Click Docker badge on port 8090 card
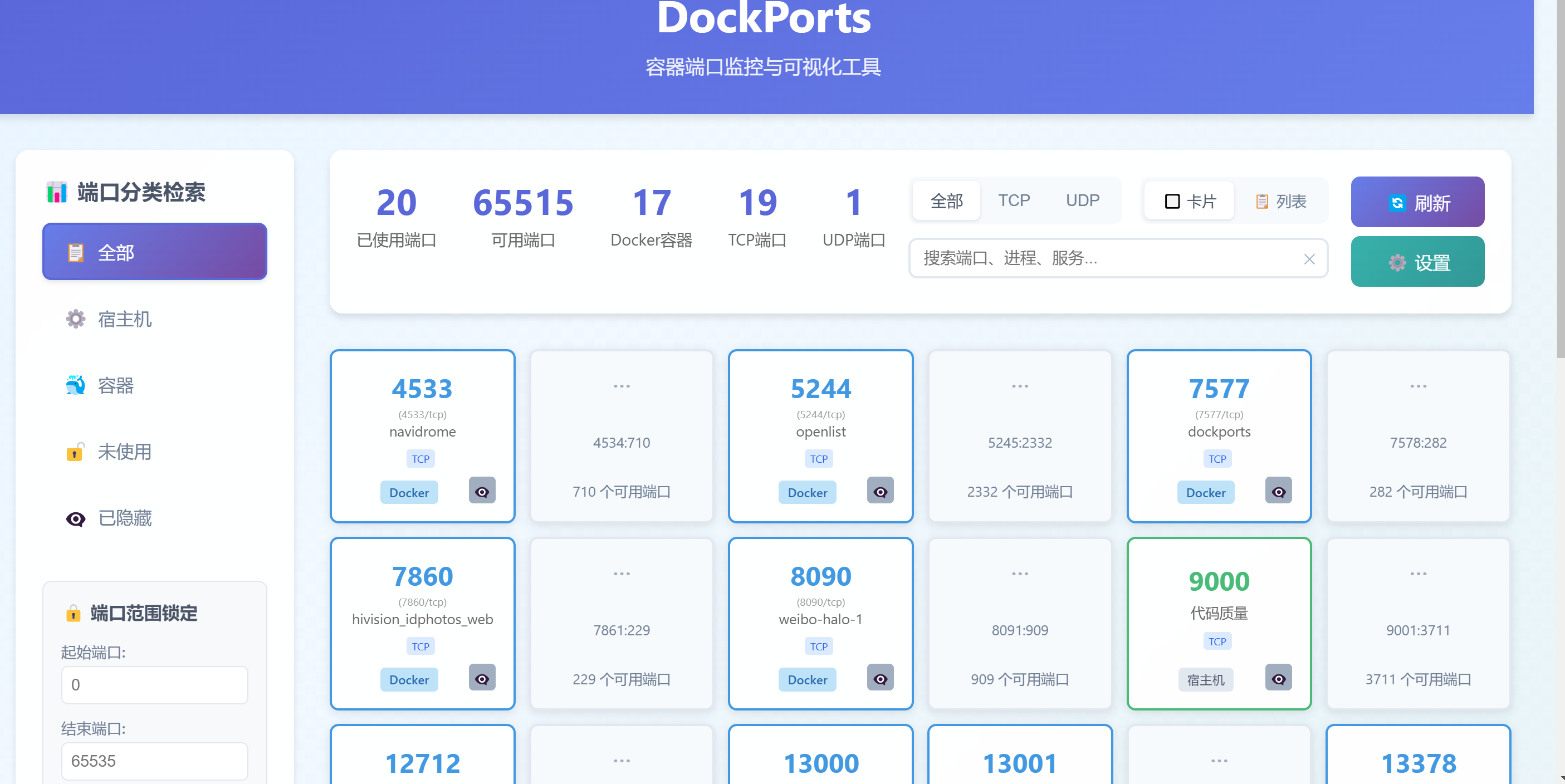Image resolution: width=1565 pixels, height=784 pixels. coord(808,679)
